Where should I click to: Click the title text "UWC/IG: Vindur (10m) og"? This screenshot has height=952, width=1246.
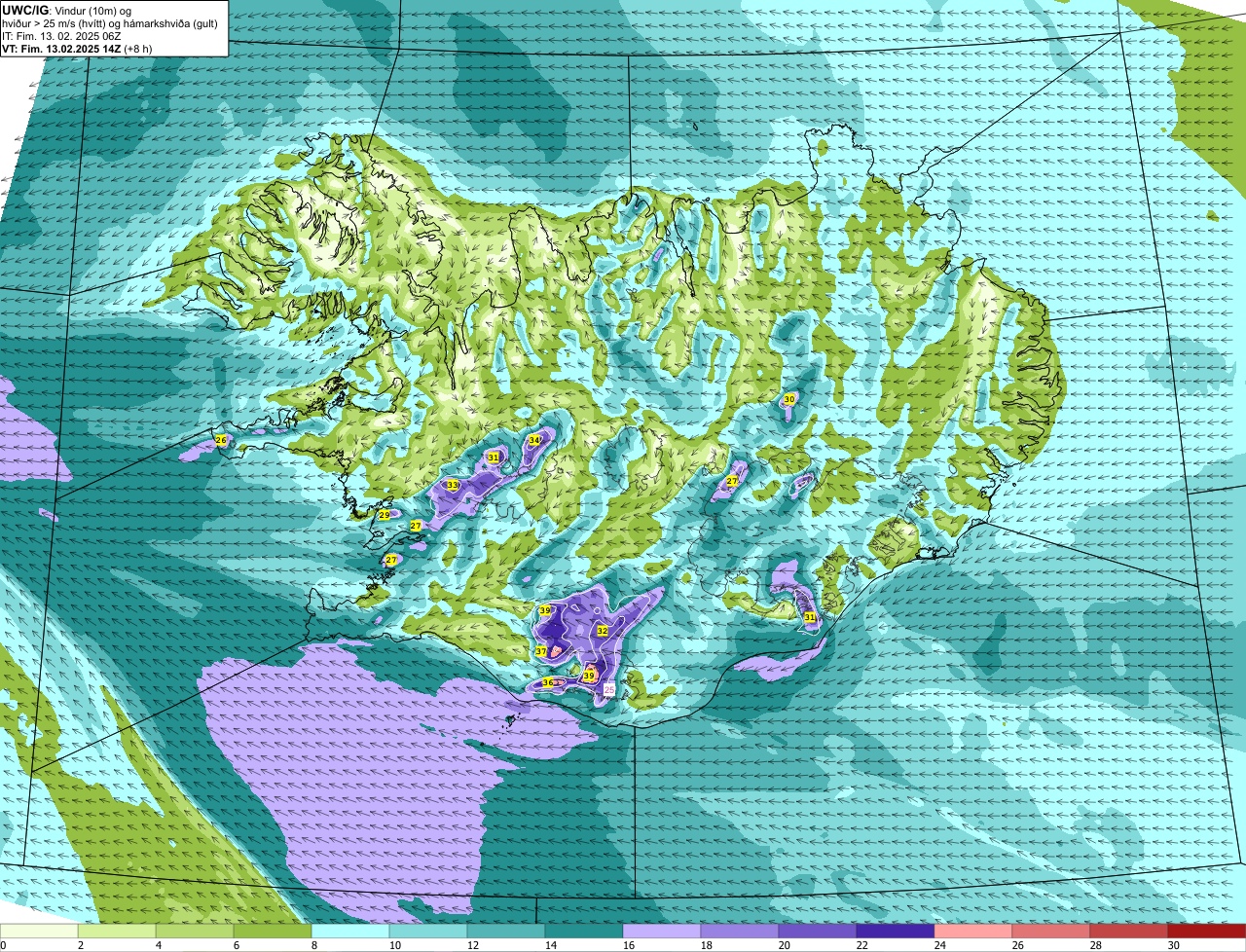tap(66, 10)
